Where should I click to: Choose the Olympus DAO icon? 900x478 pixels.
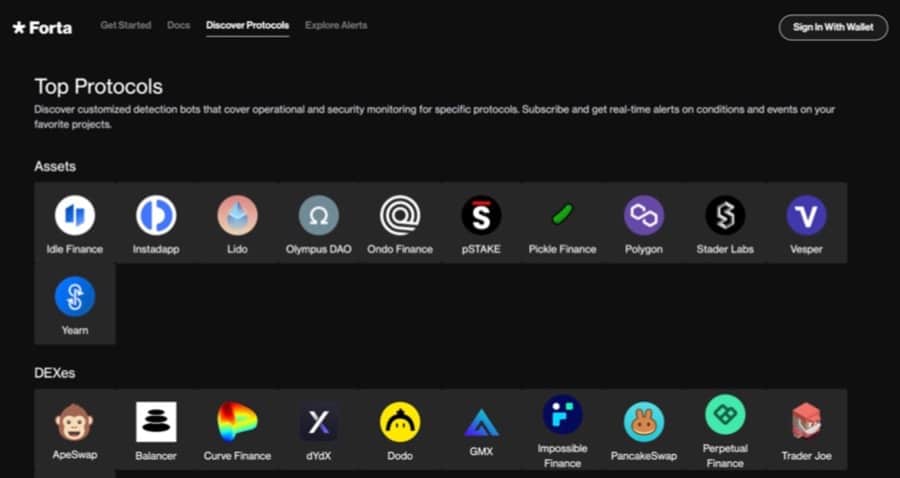tap(319, 215)
